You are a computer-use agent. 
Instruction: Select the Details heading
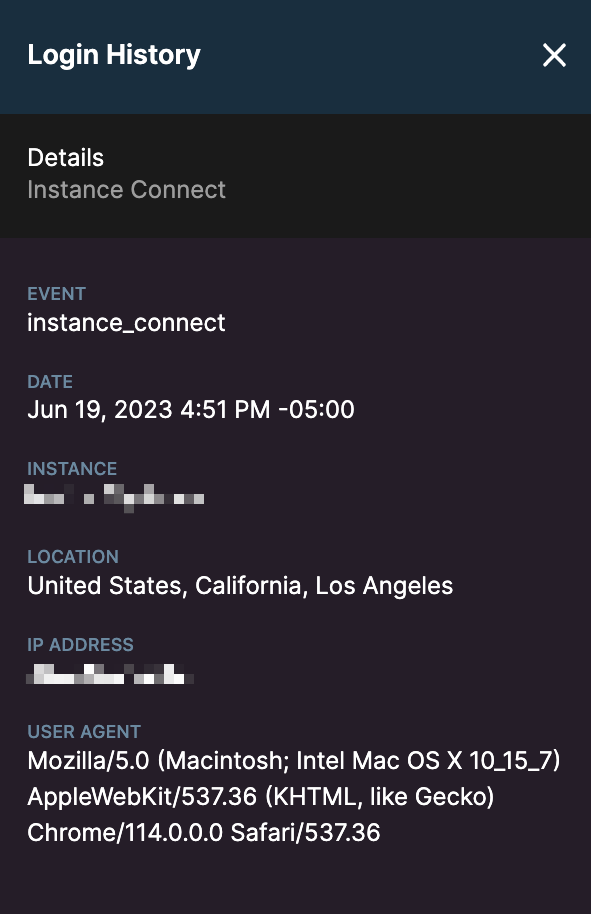coord(66,158)
